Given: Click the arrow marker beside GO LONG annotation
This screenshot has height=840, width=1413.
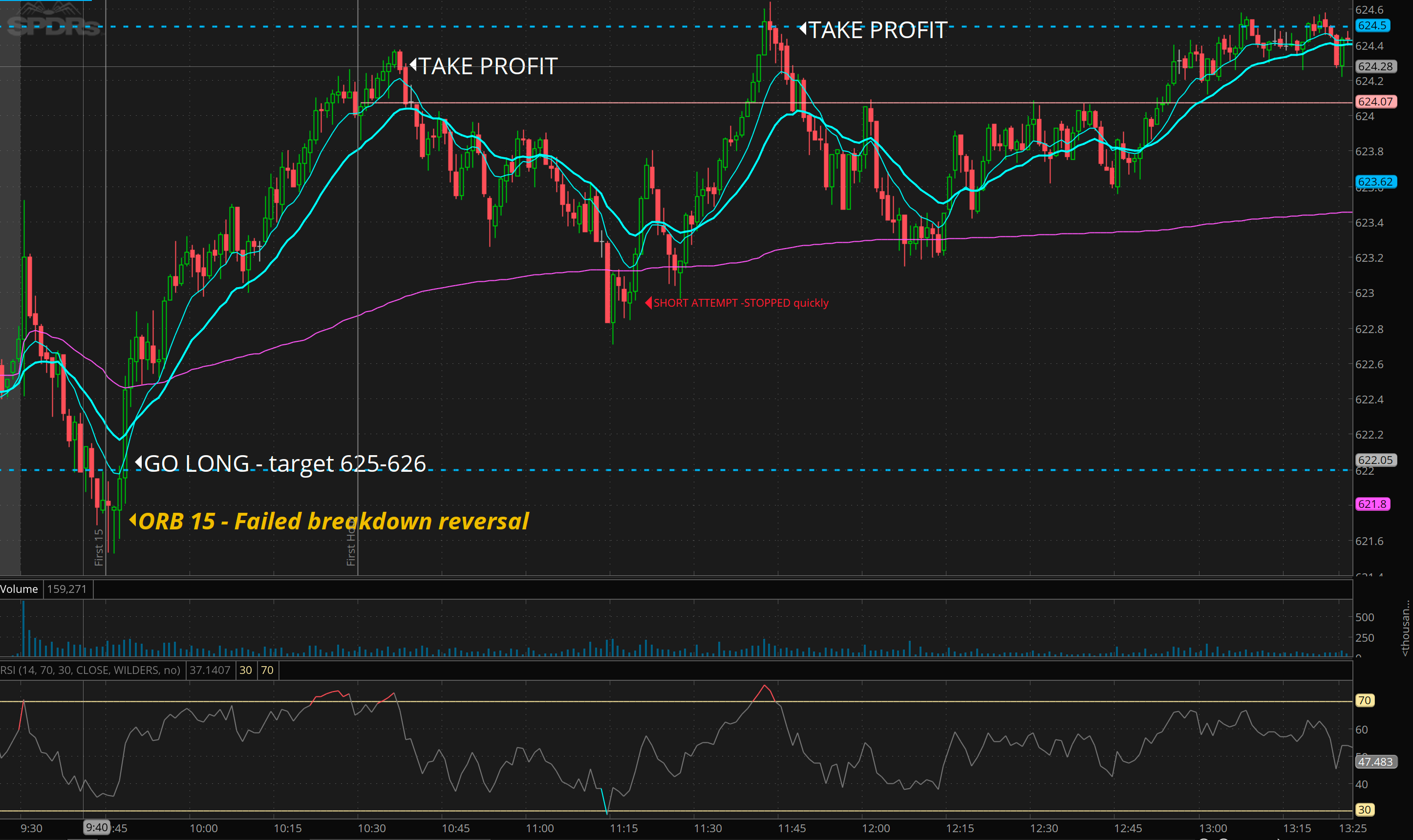Looking at the screenshot, I should click(138, 462).
